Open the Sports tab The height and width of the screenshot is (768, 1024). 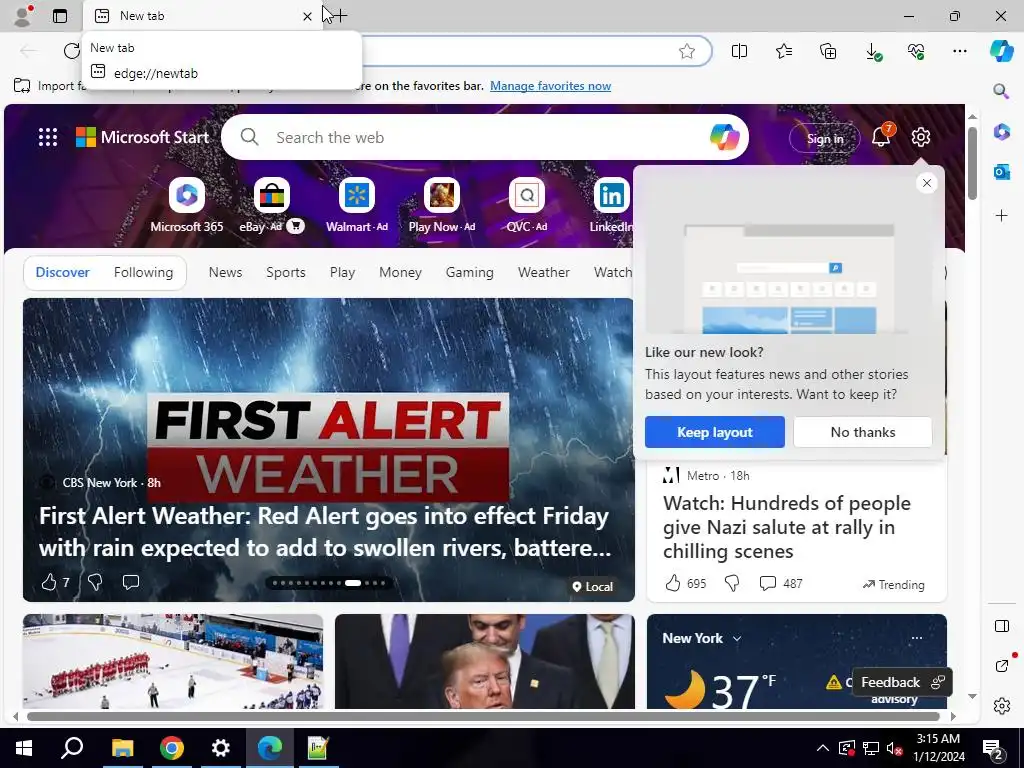click(285, 272)
